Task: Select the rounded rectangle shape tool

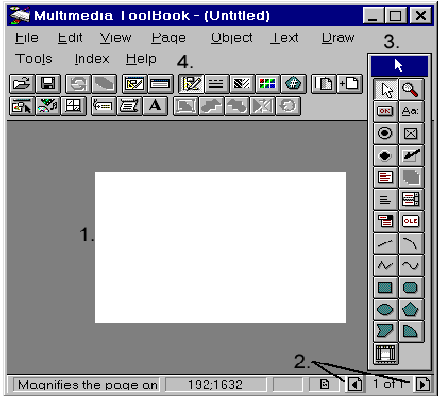Action: click(411, 287)
